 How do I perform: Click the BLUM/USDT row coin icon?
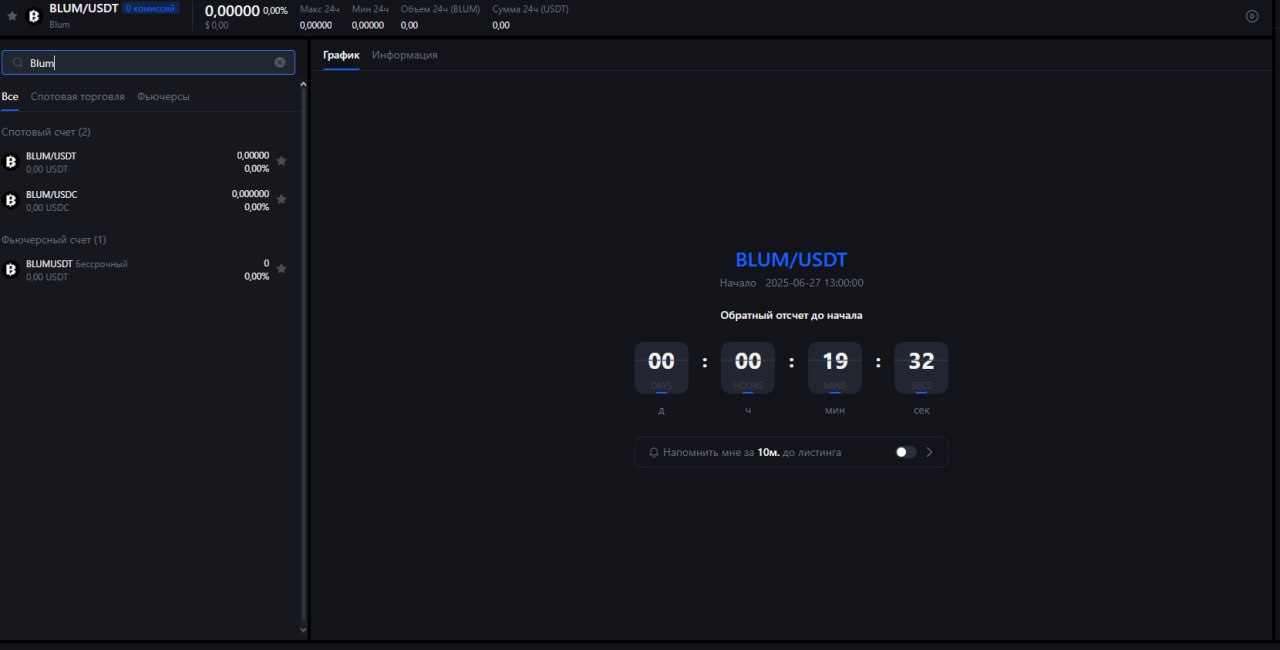click(x=11, y=162)
